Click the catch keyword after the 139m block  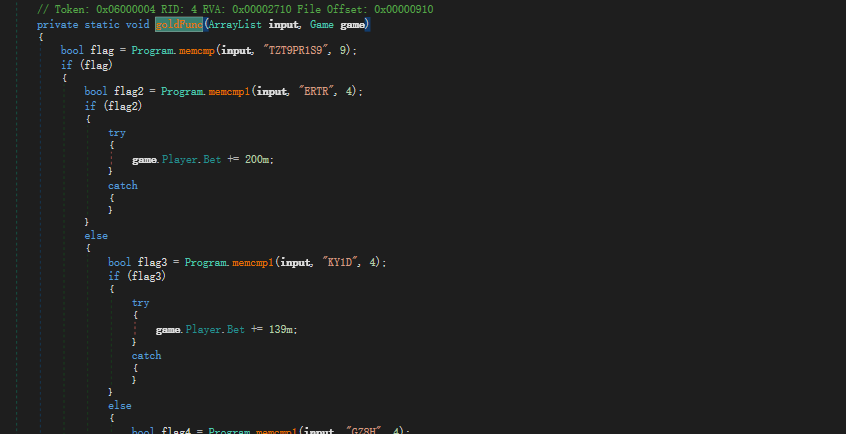147,356
